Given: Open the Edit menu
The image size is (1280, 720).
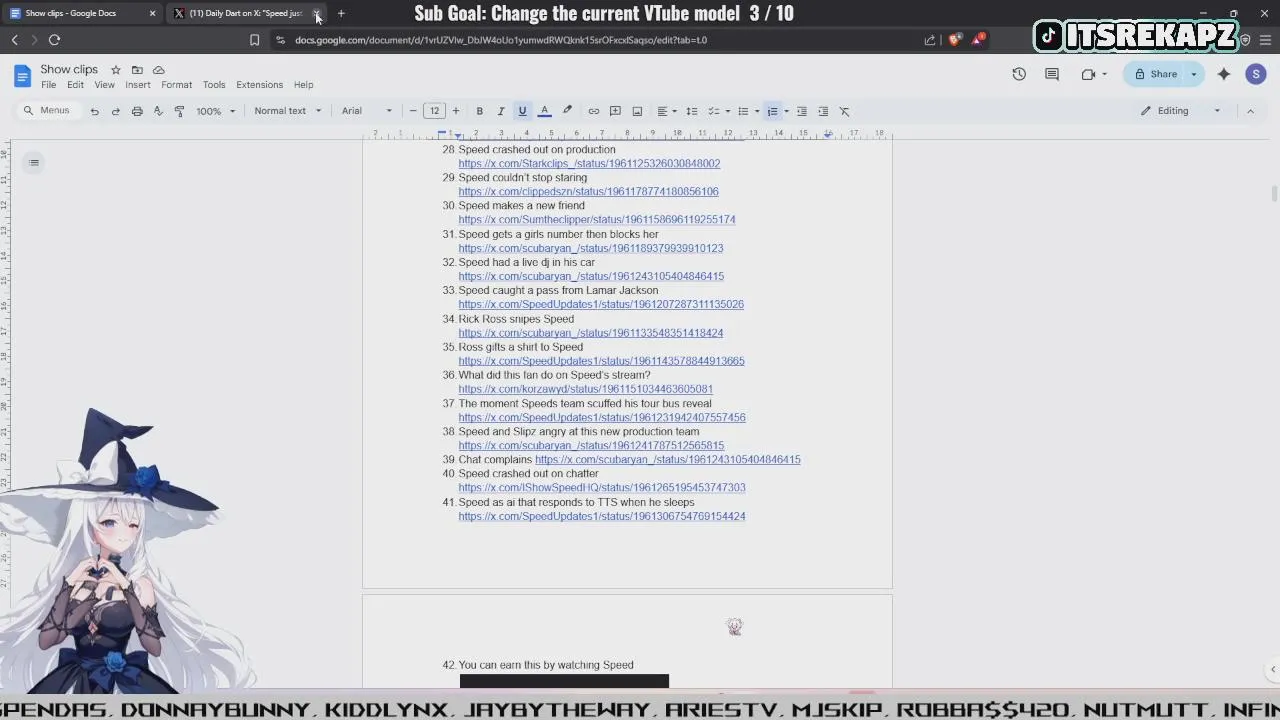Looking at the screenshot, I should coord(75,85).
